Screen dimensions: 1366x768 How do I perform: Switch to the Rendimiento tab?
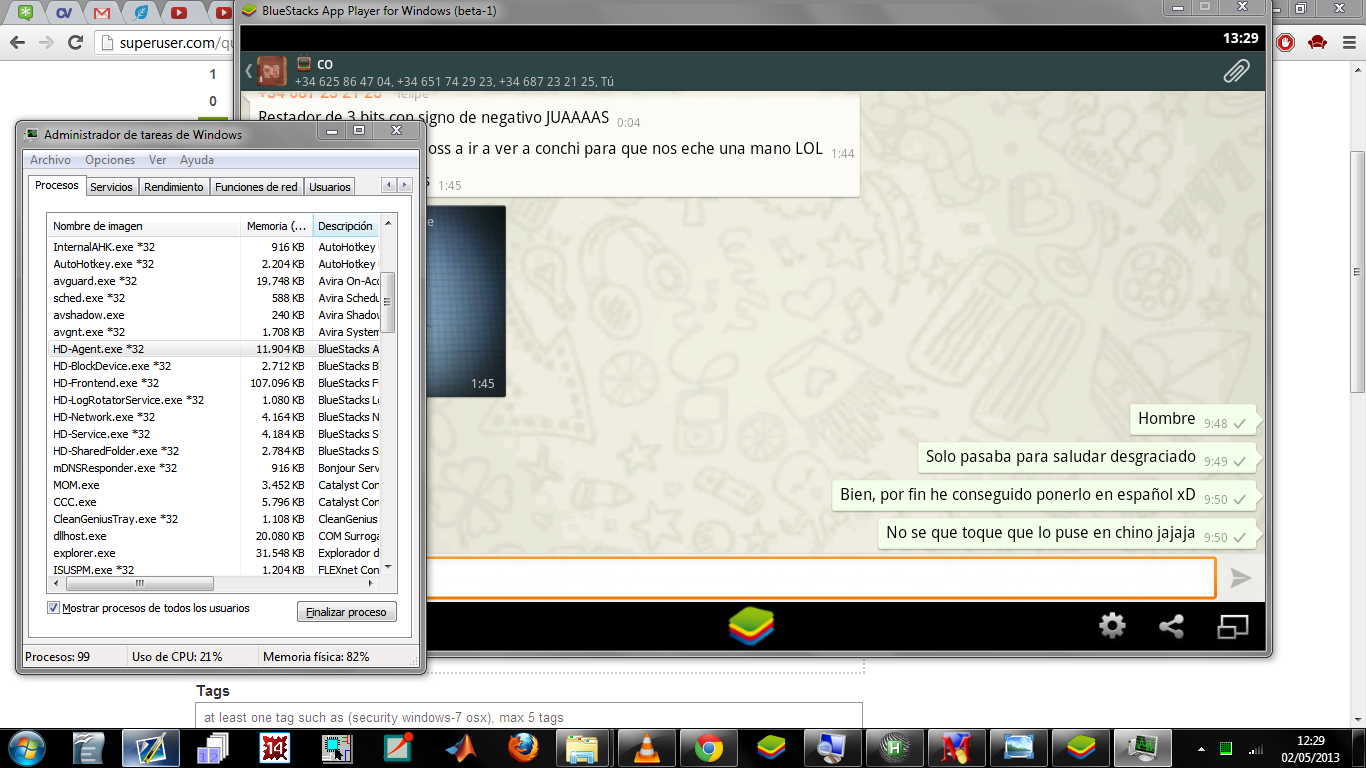(x=174, y=187)
